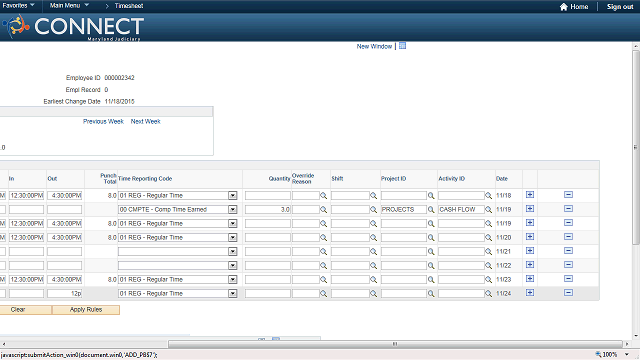
Task: Click the Quantity field showing 3.0
Action: (x=268, y=209)
